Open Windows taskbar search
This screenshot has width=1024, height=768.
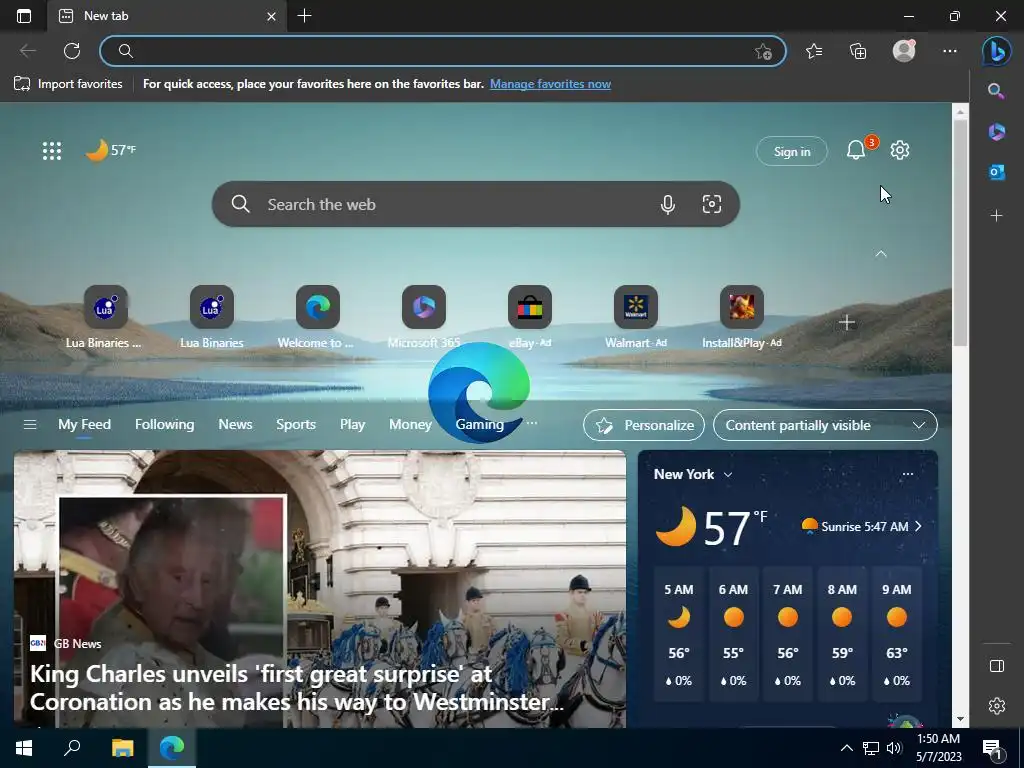click(x=72, y=748)
